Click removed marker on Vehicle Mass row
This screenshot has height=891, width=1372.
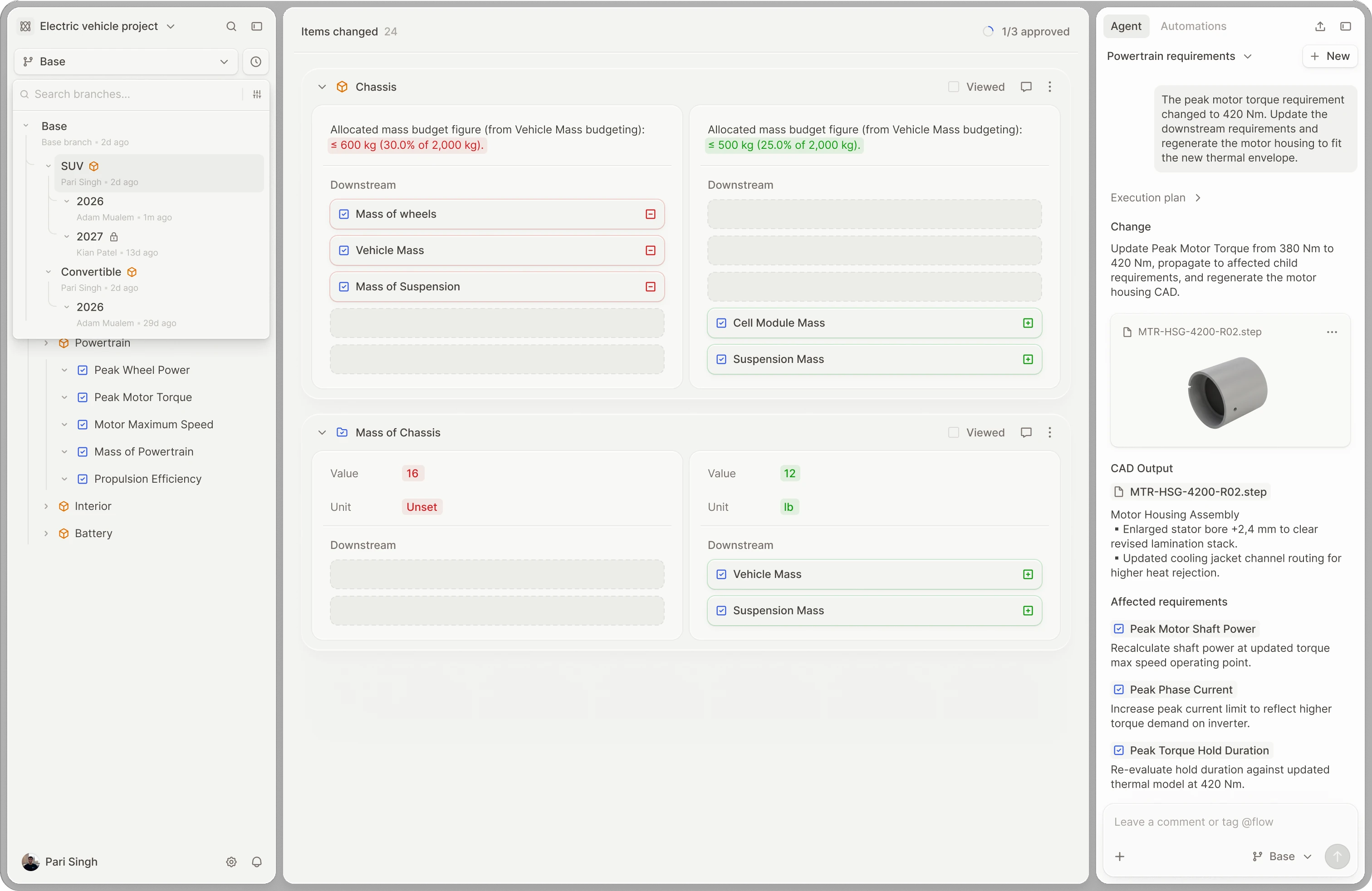[650, 251]
